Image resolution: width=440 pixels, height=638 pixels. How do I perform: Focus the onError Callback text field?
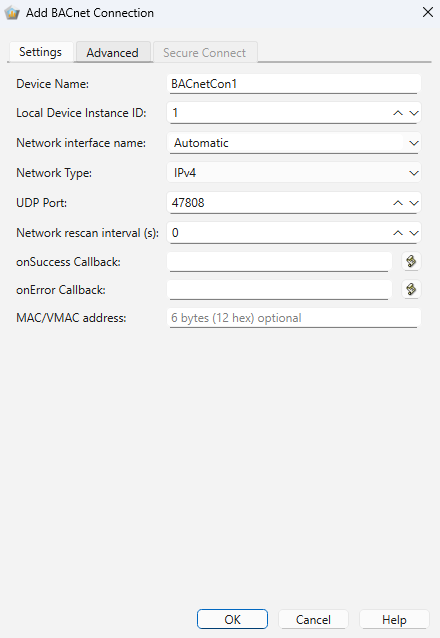pos(279,290)
